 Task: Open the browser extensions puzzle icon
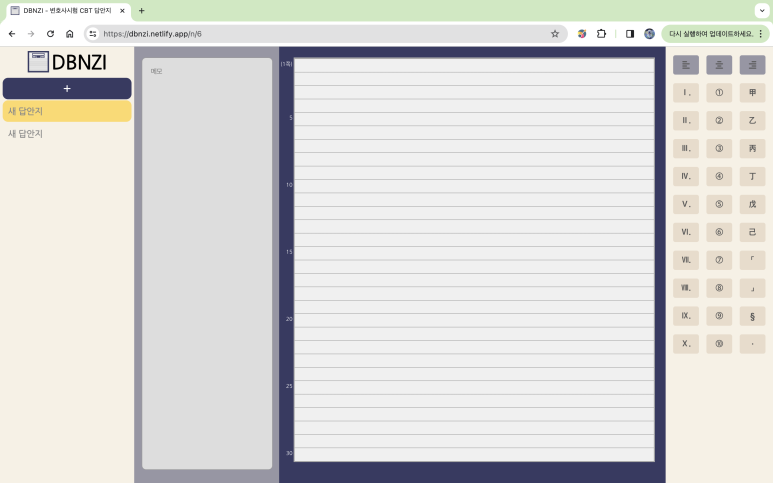[601, 33]
